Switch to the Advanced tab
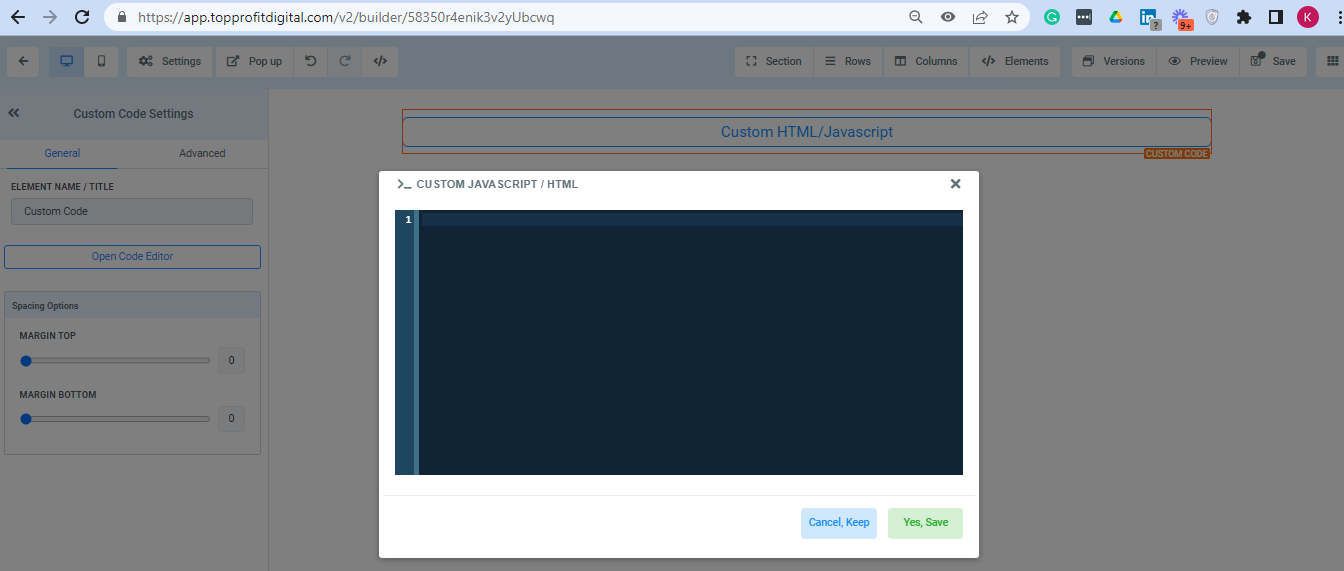This screenshot has width=1344, height=571. 202,153
